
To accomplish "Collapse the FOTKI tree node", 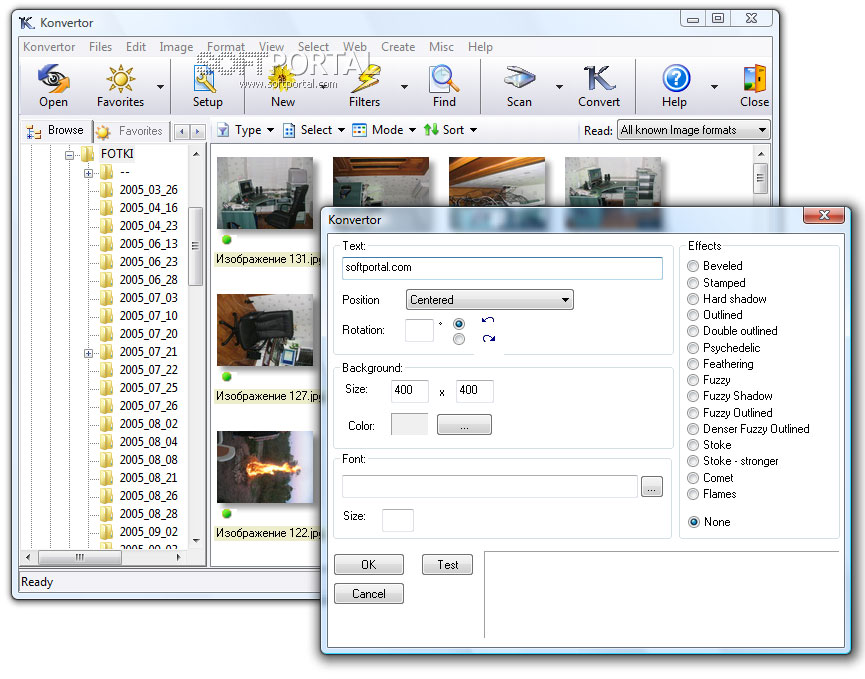I will pyautogui.click(x=70, y=155).
